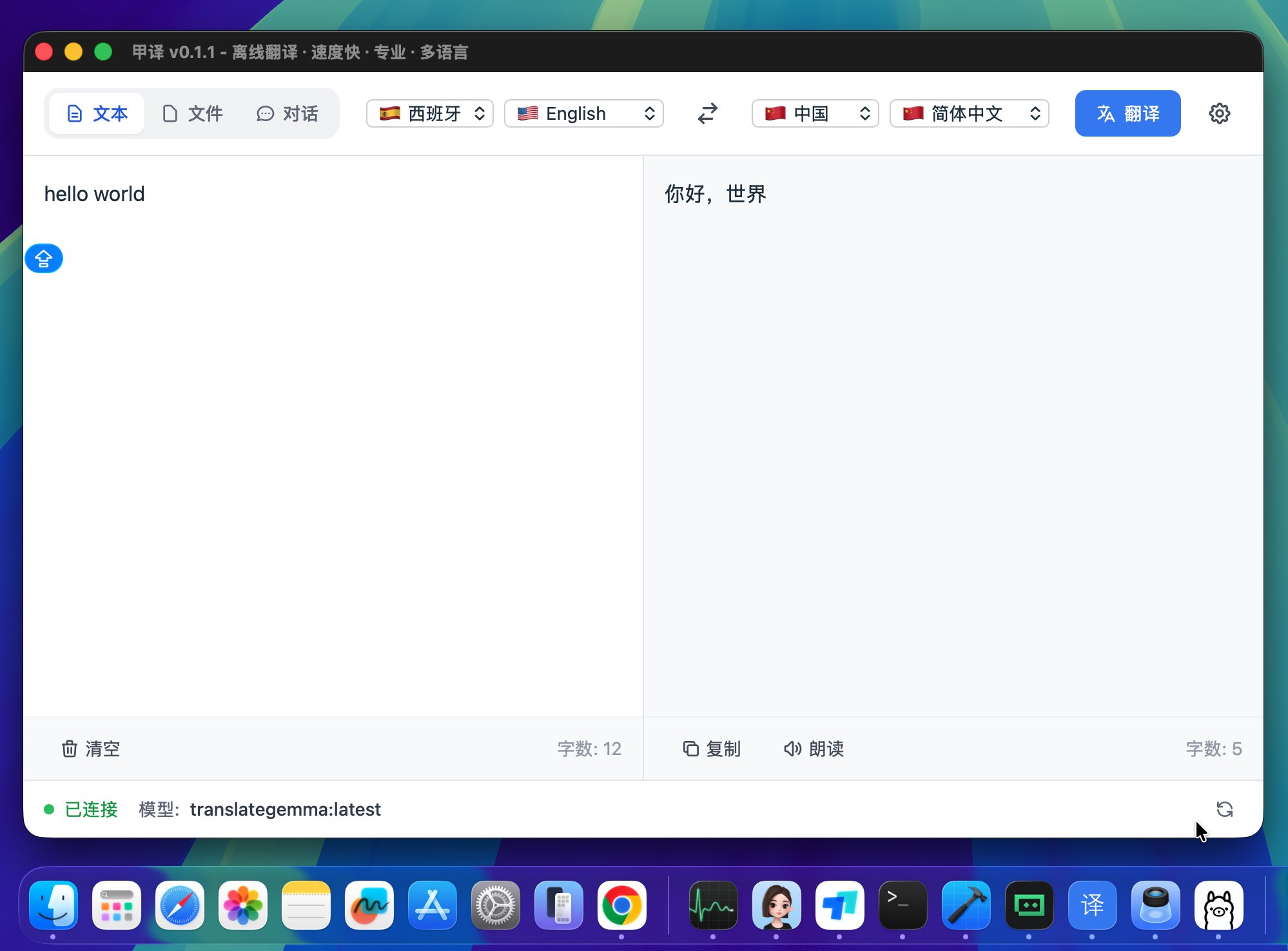Switch to the 对话 tab
Screen dimensions: 1288x951
coord(288,113)
